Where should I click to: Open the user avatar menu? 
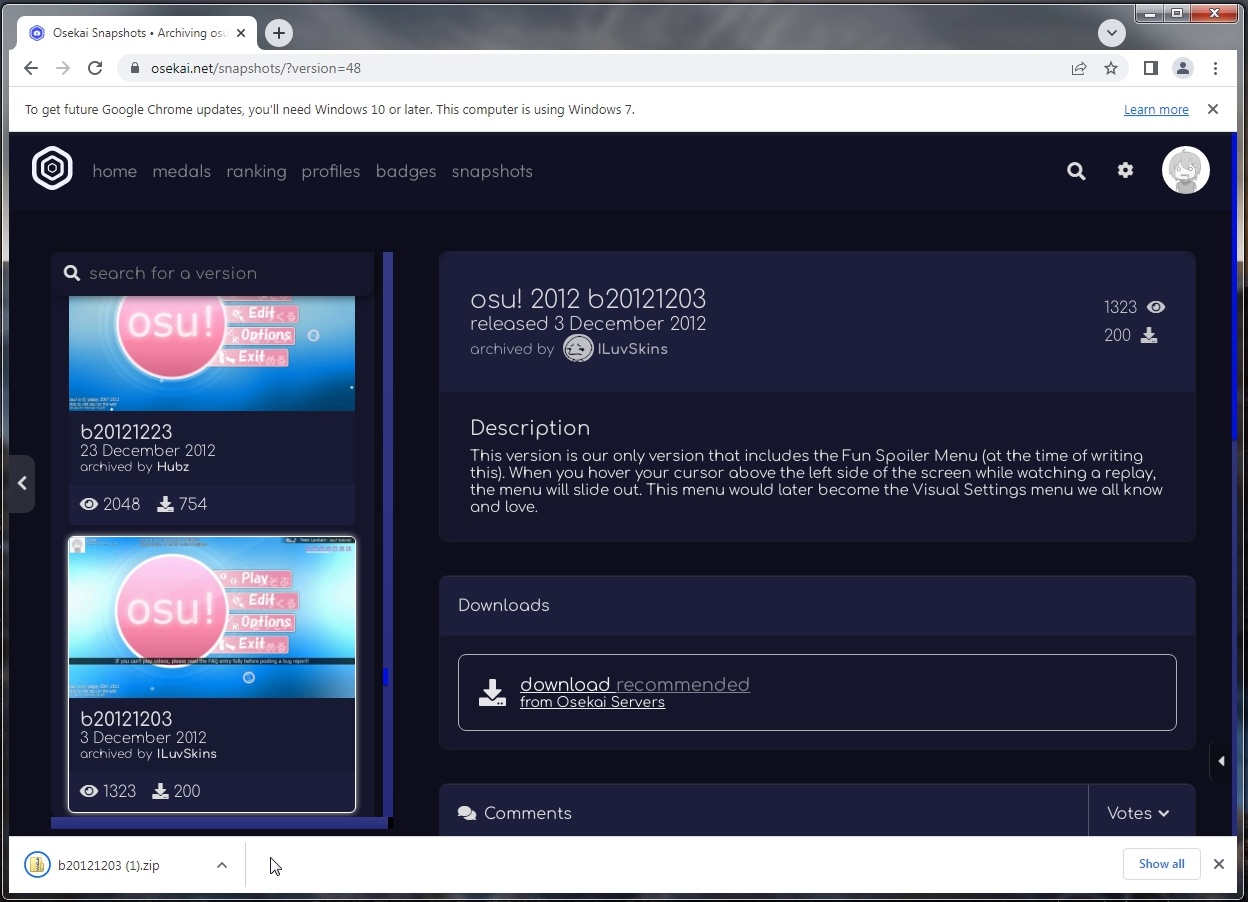1185,170
